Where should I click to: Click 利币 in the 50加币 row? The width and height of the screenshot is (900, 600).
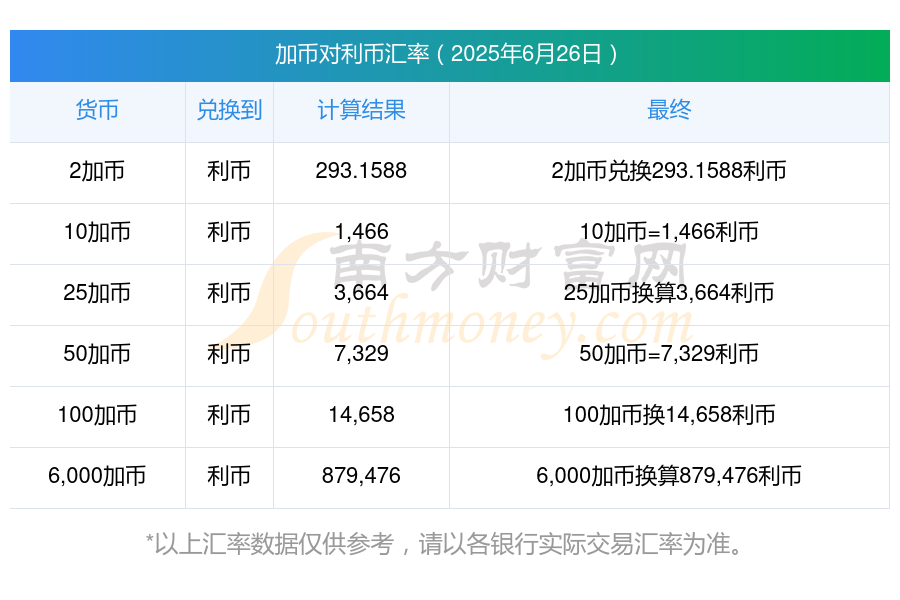click(x=229, y=354)
